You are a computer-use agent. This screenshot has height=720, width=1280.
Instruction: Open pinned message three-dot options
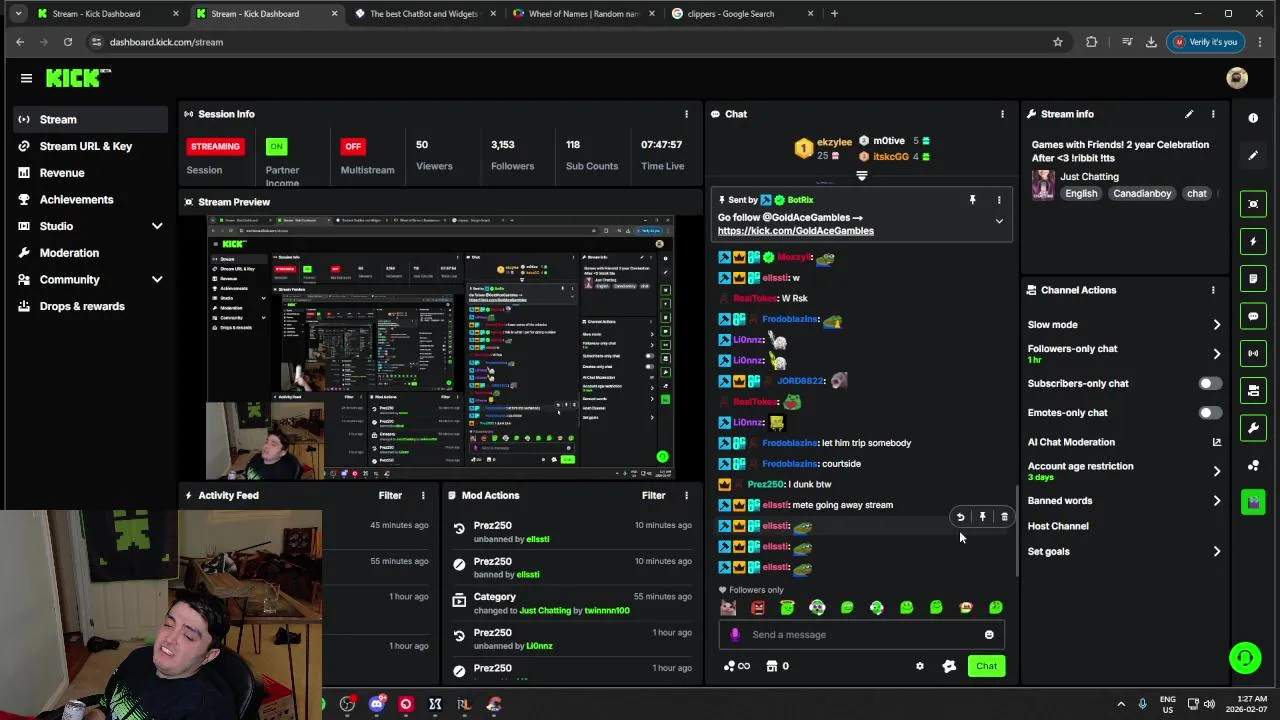tap(998, 200)
